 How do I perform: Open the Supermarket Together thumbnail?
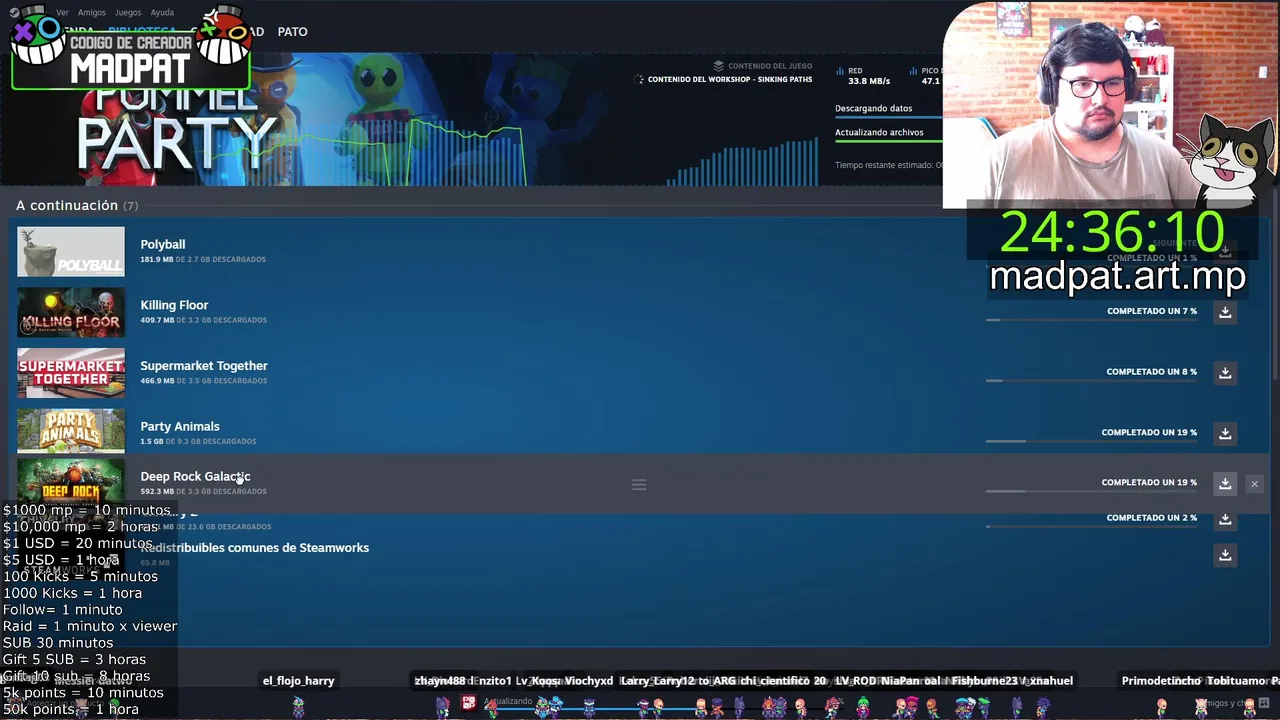(x=71, y=373)
